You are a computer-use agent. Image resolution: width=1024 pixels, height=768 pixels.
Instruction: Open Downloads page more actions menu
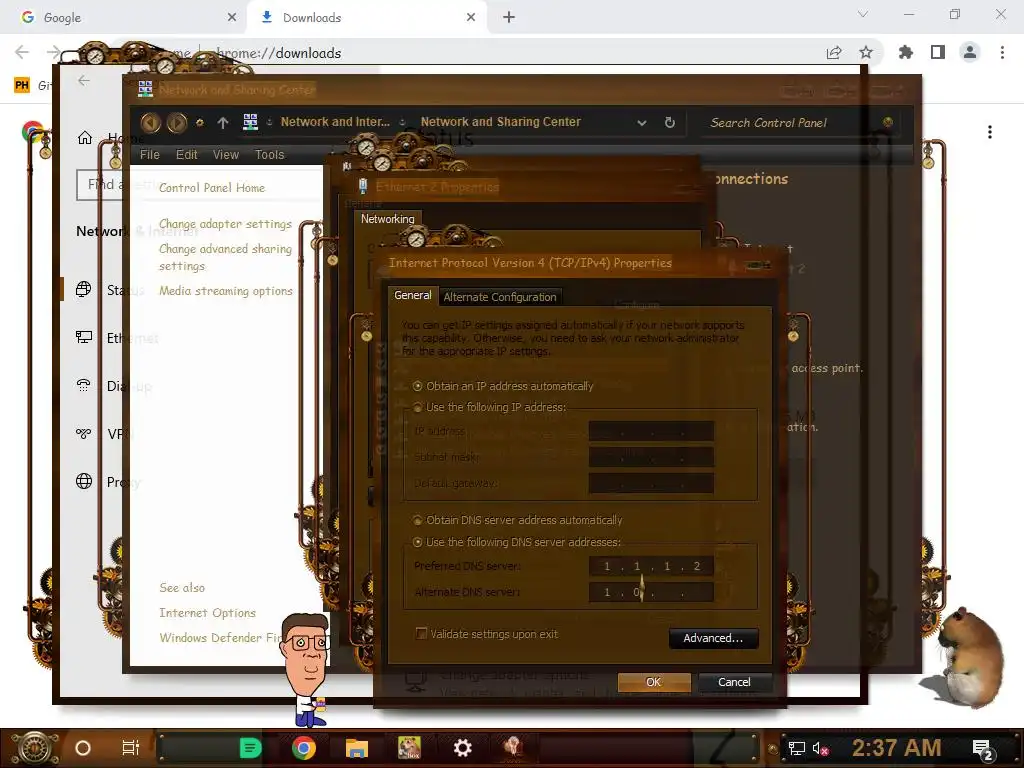pos(990,132)
